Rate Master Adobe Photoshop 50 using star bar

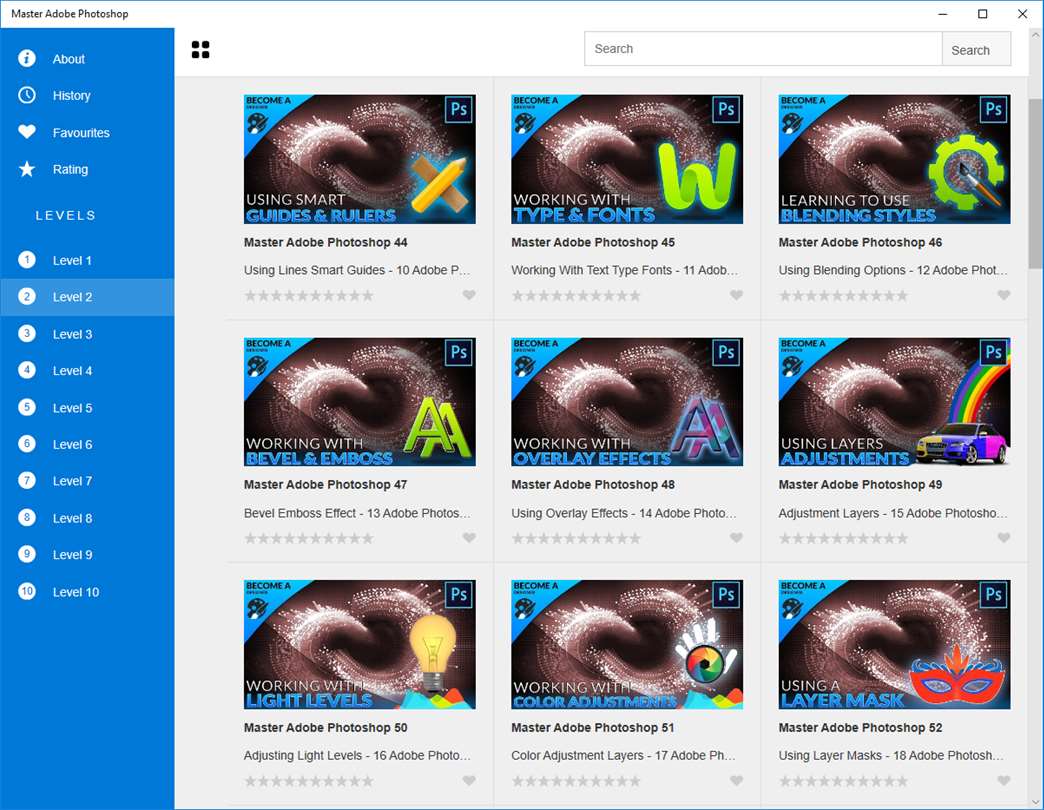[x=309, y=781]
